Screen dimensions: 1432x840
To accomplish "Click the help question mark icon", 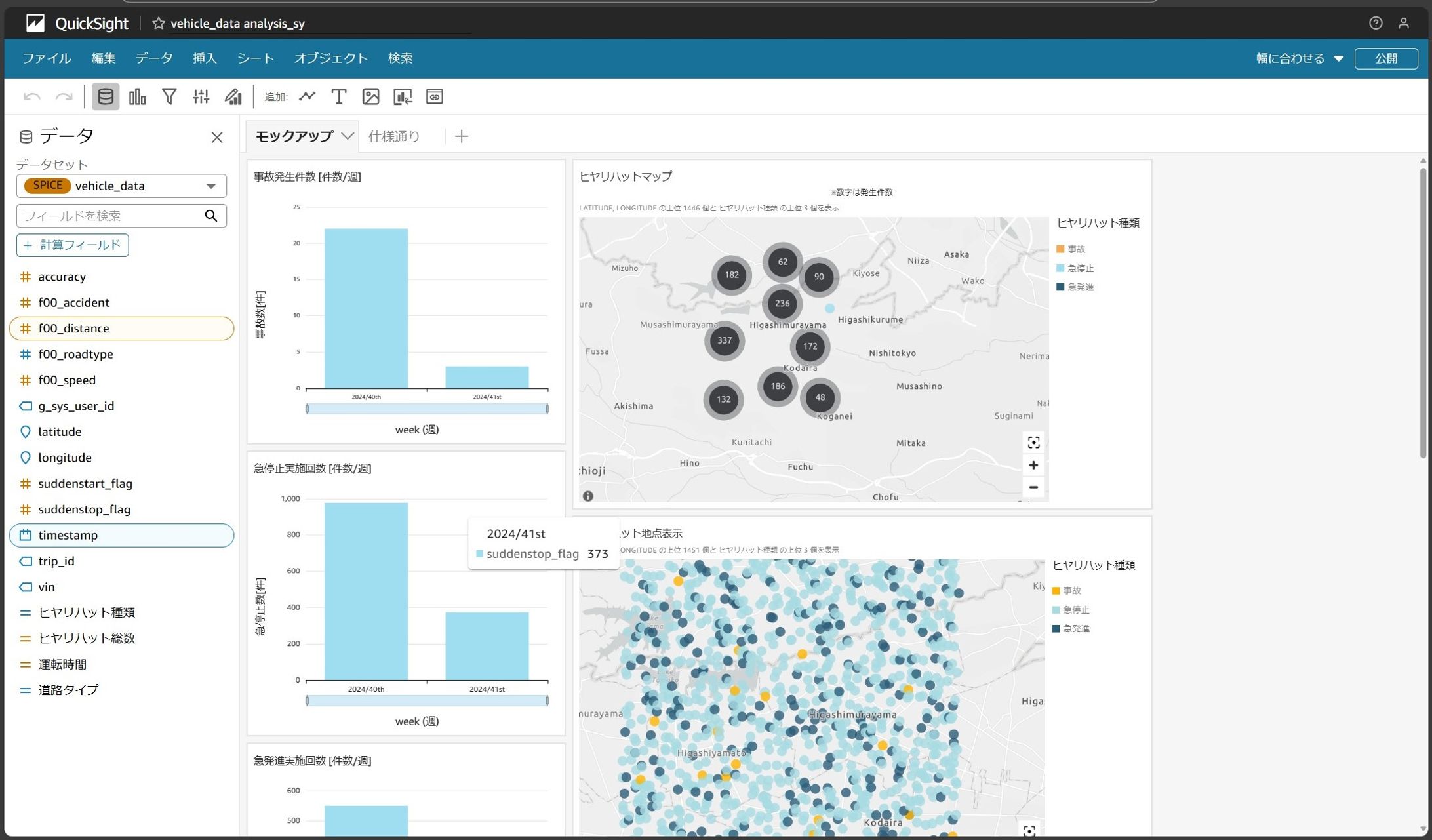I will tap(1376, 23).
